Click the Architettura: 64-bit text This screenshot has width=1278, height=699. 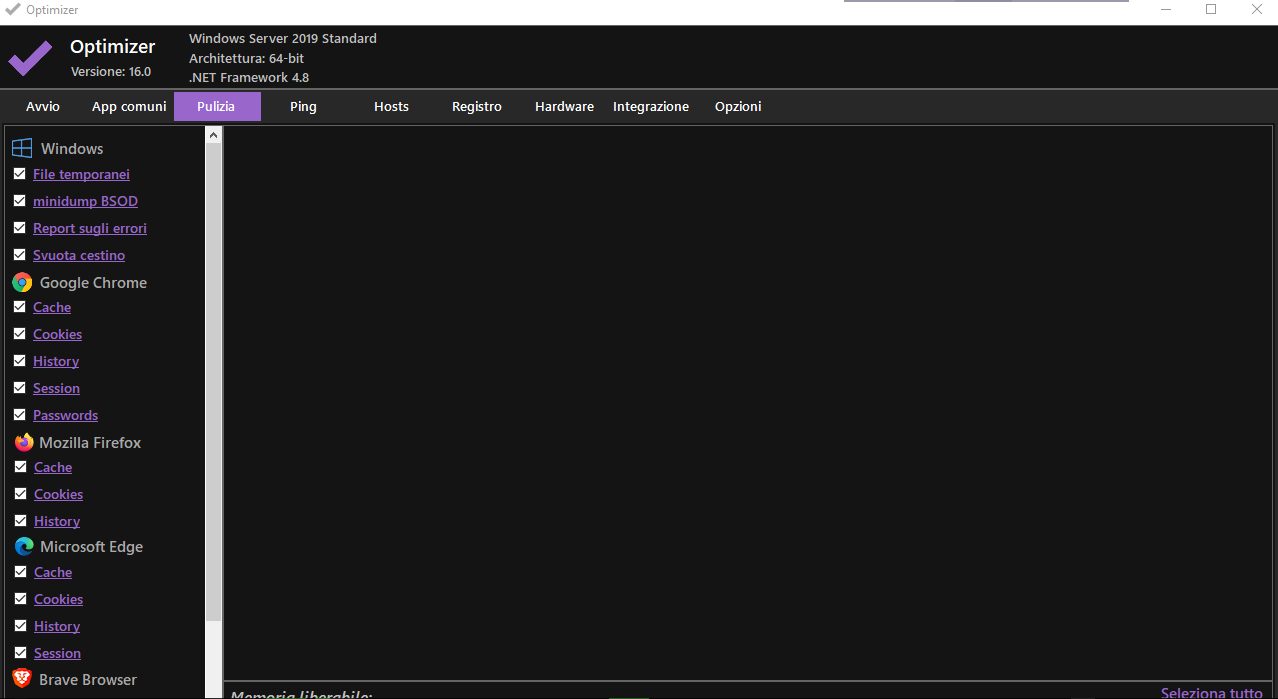pyautogui.click(x=246, y=59)
